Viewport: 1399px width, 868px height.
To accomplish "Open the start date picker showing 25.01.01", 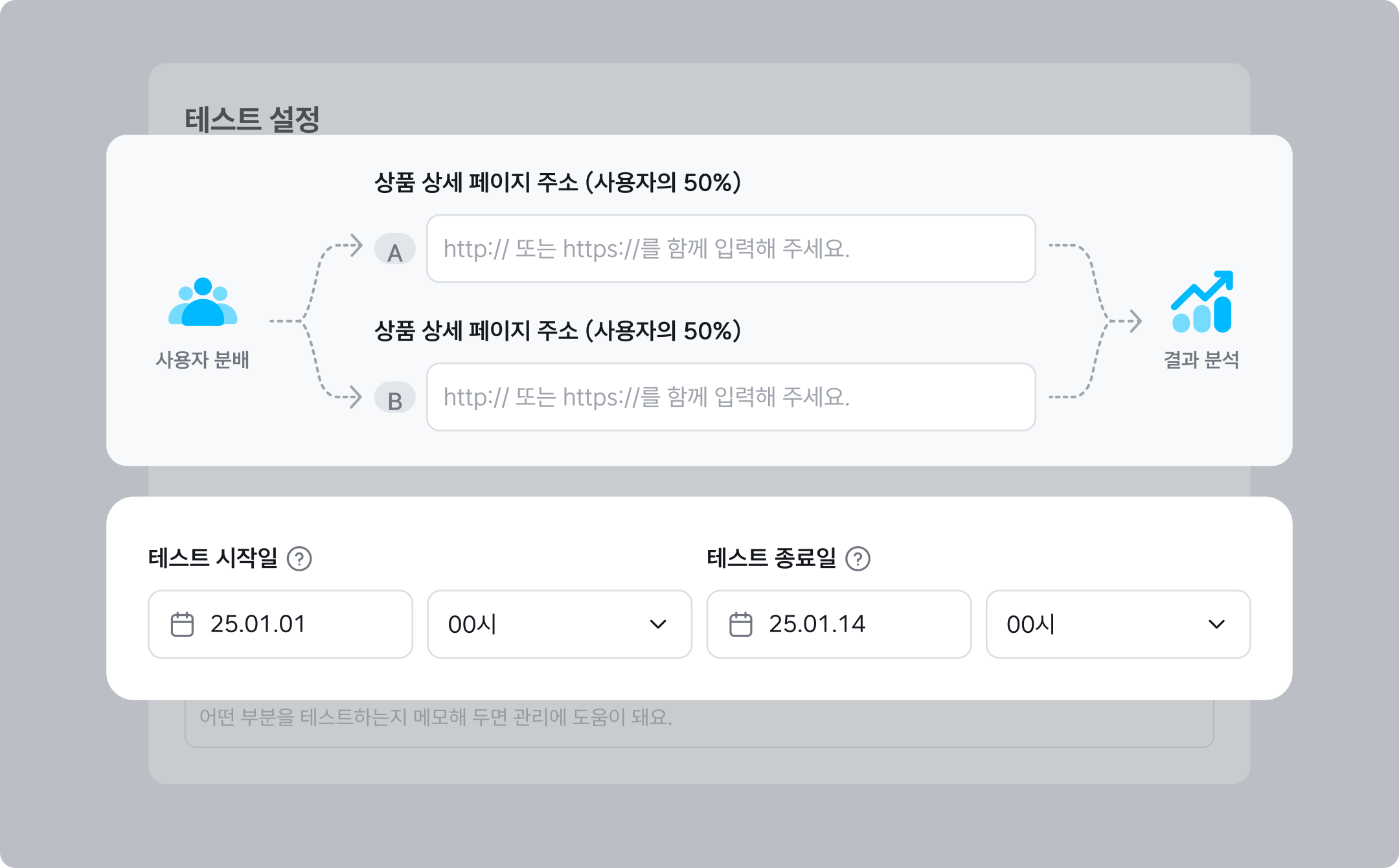I will pos(280,624).
